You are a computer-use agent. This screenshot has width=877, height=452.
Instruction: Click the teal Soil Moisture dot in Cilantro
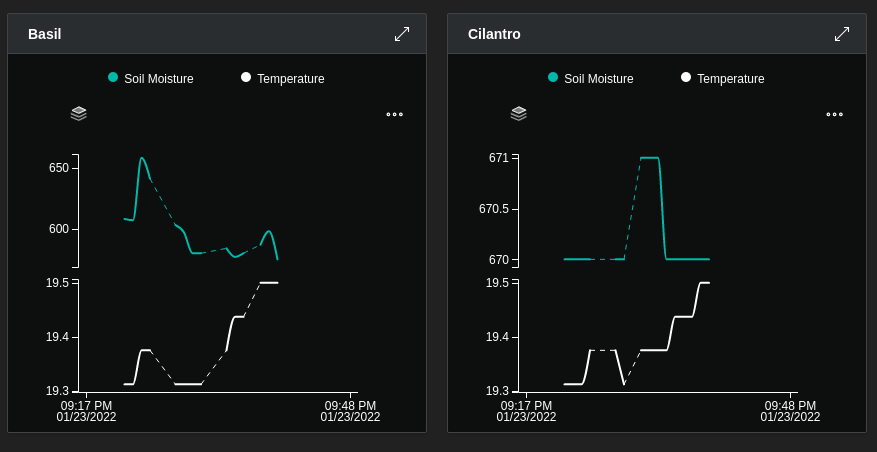point(553,77)
